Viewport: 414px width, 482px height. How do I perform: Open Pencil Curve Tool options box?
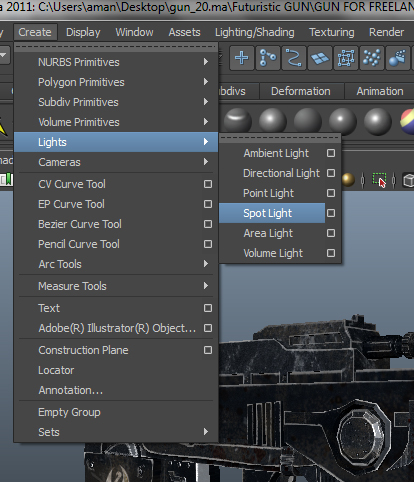click(208, 244)
